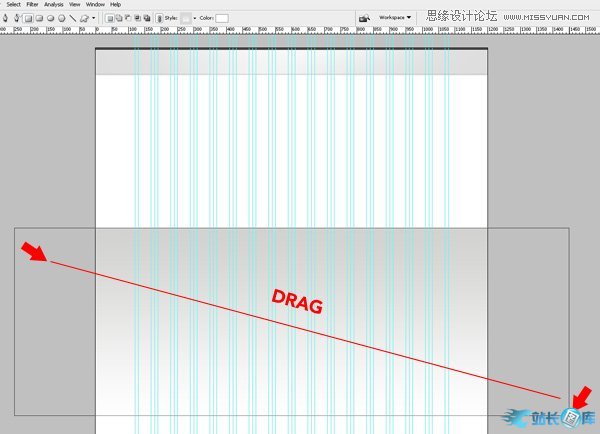Viewport: 600px width, 434px height.
Task: Click the white Color swatch
Action: (x=221, y=18)
